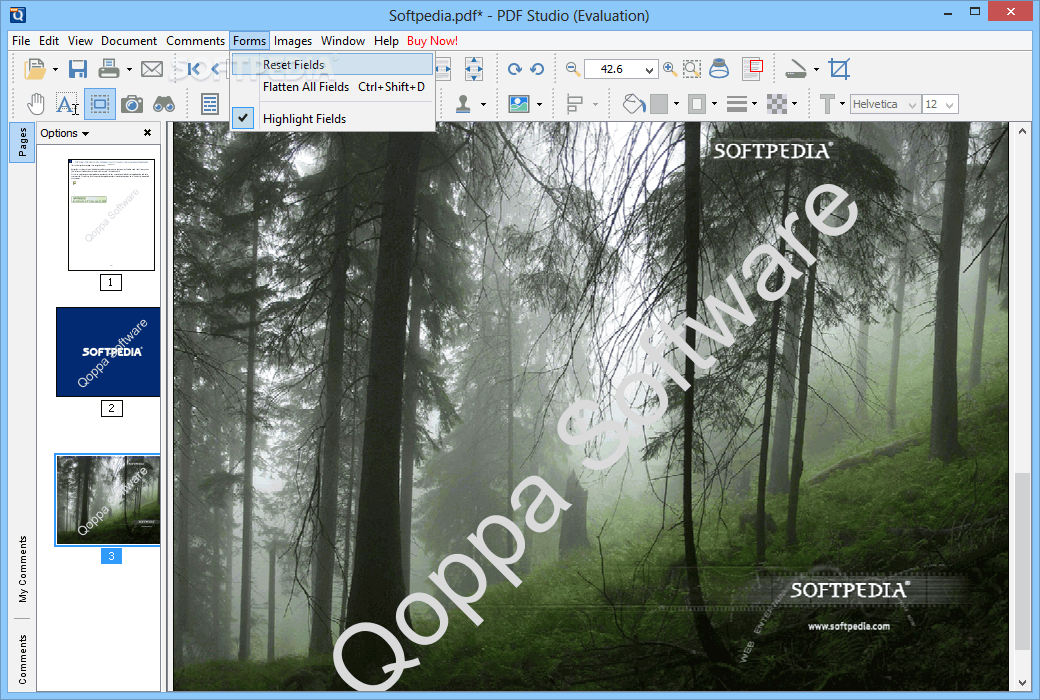Image resolution: width=1040 pixels, height=700 pixels.
Task: Email the document via the envelope icon
Action: 152,69
